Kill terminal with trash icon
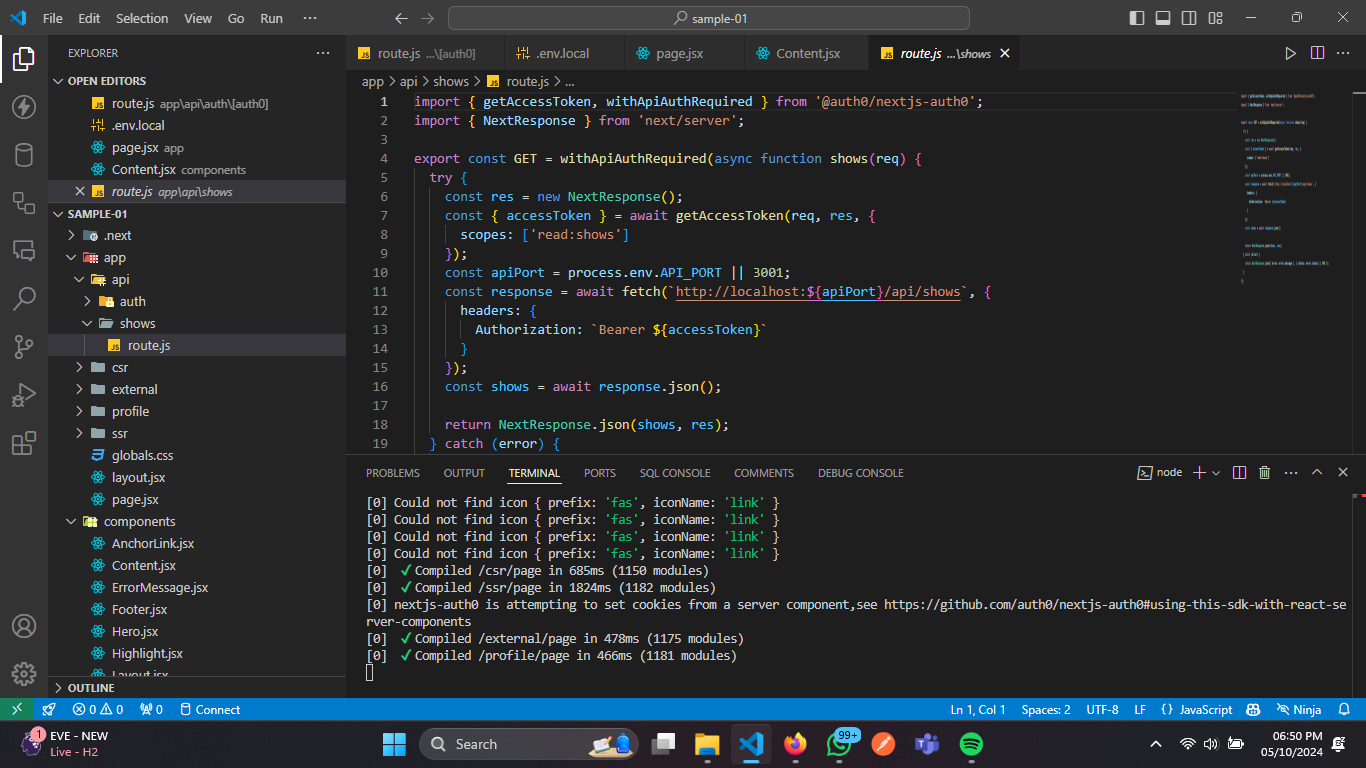 1264,473
